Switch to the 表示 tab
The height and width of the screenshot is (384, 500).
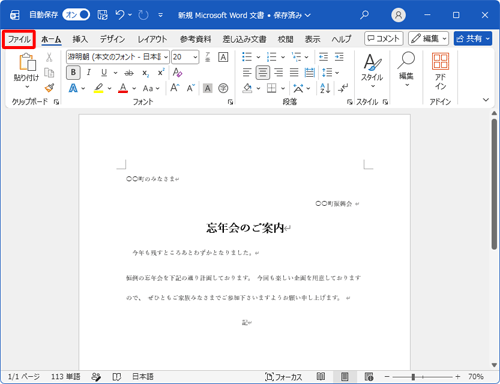tap(312, 39)
